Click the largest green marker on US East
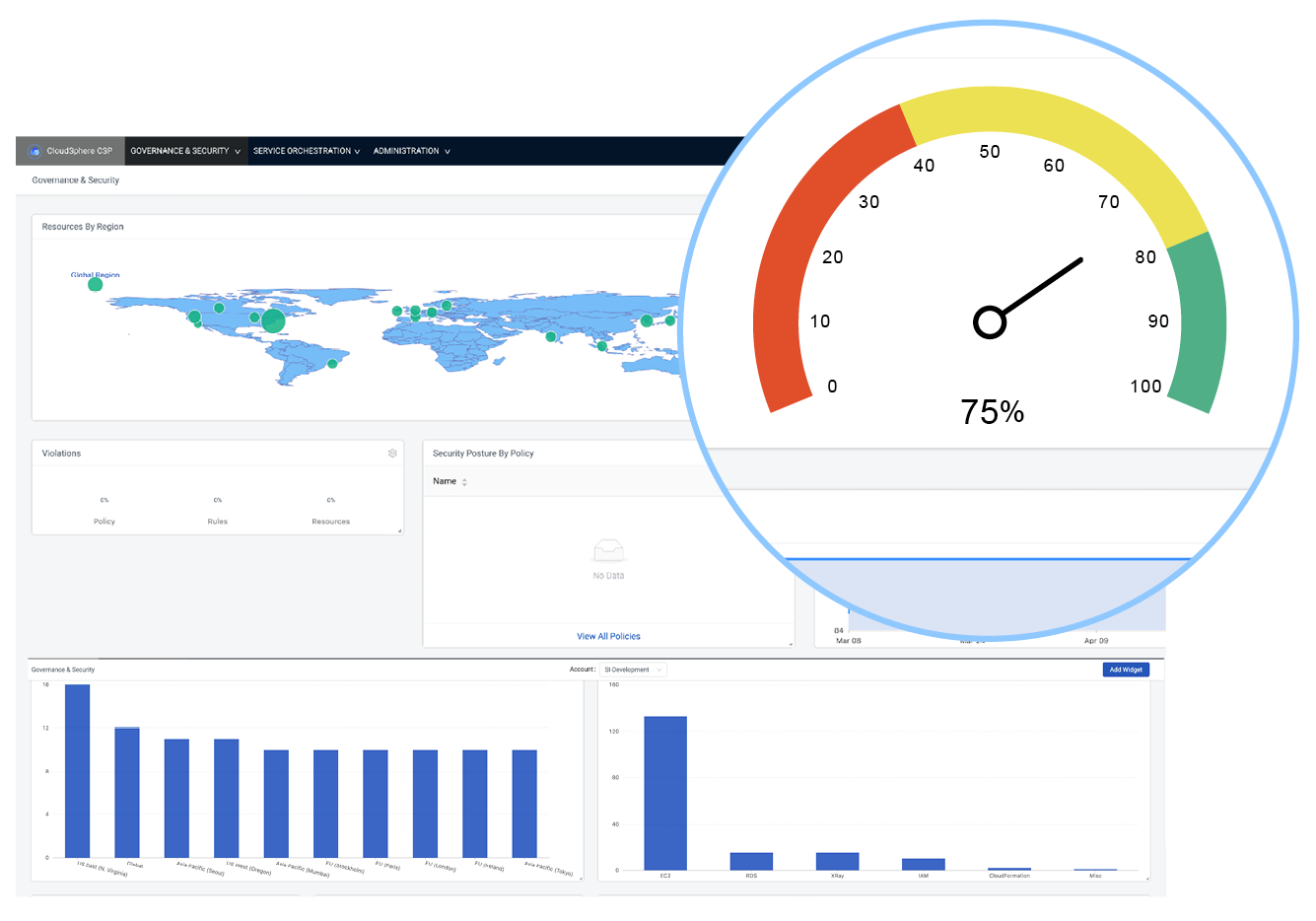The image size is (1316, 921). (x=273, y=320)
